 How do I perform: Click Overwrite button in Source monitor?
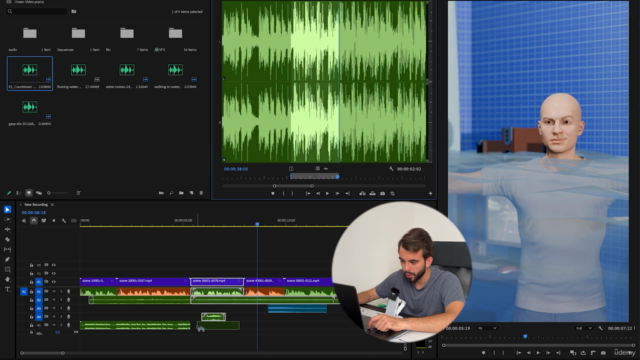click(372, 193)
